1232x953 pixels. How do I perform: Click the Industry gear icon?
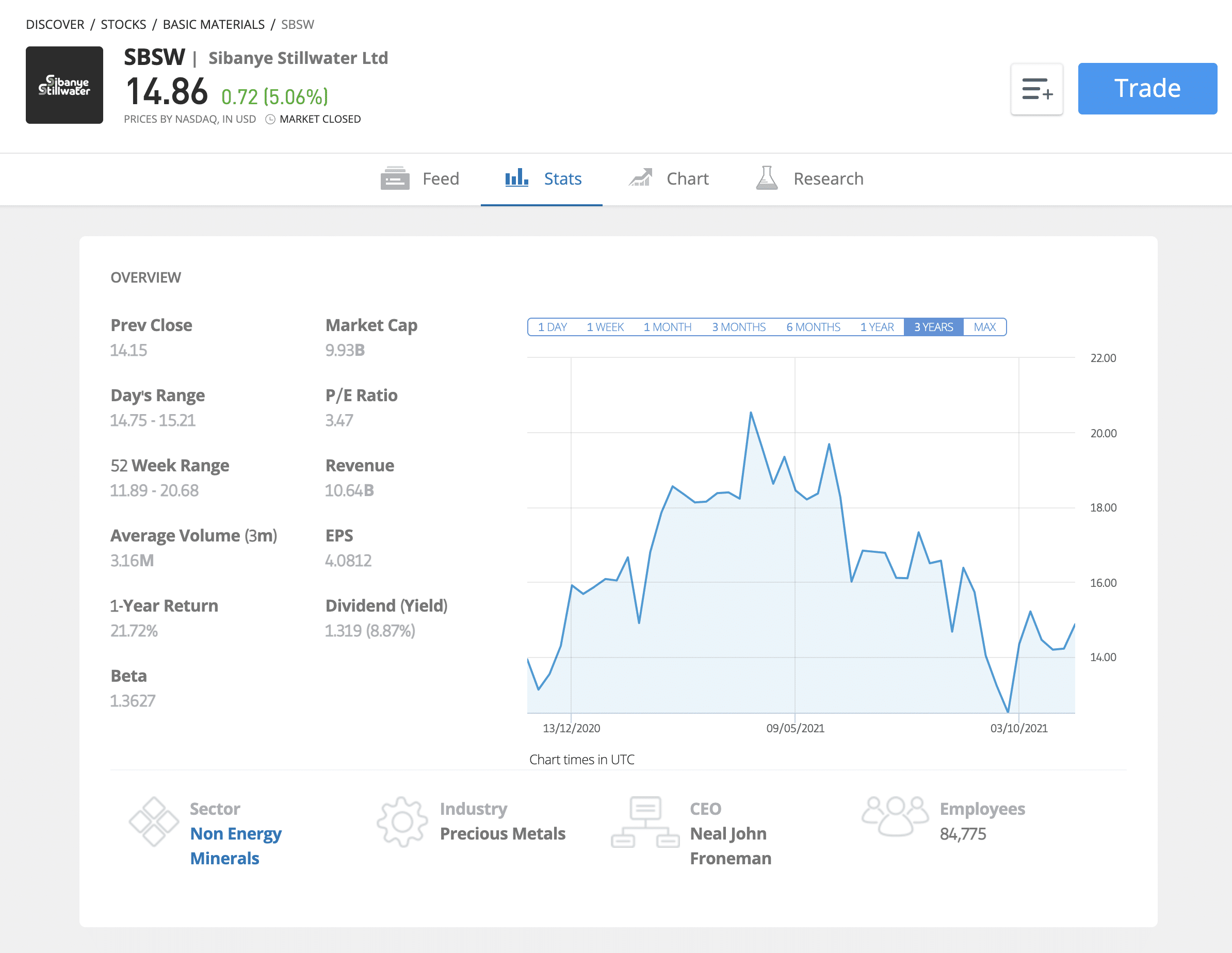click(402, 821)
